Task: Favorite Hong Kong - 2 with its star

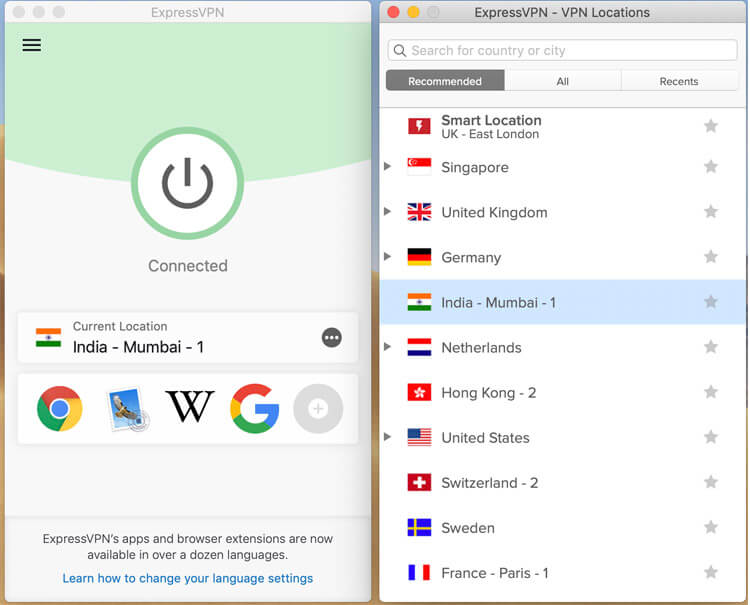Action: click(x=711, y=392)
